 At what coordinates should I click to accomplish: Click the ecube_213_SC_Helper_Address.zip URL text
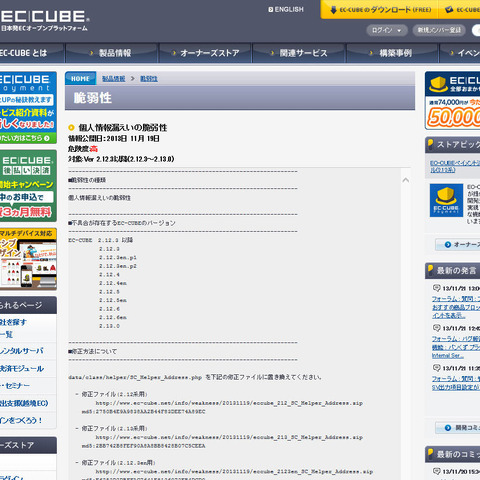point(229,437)
